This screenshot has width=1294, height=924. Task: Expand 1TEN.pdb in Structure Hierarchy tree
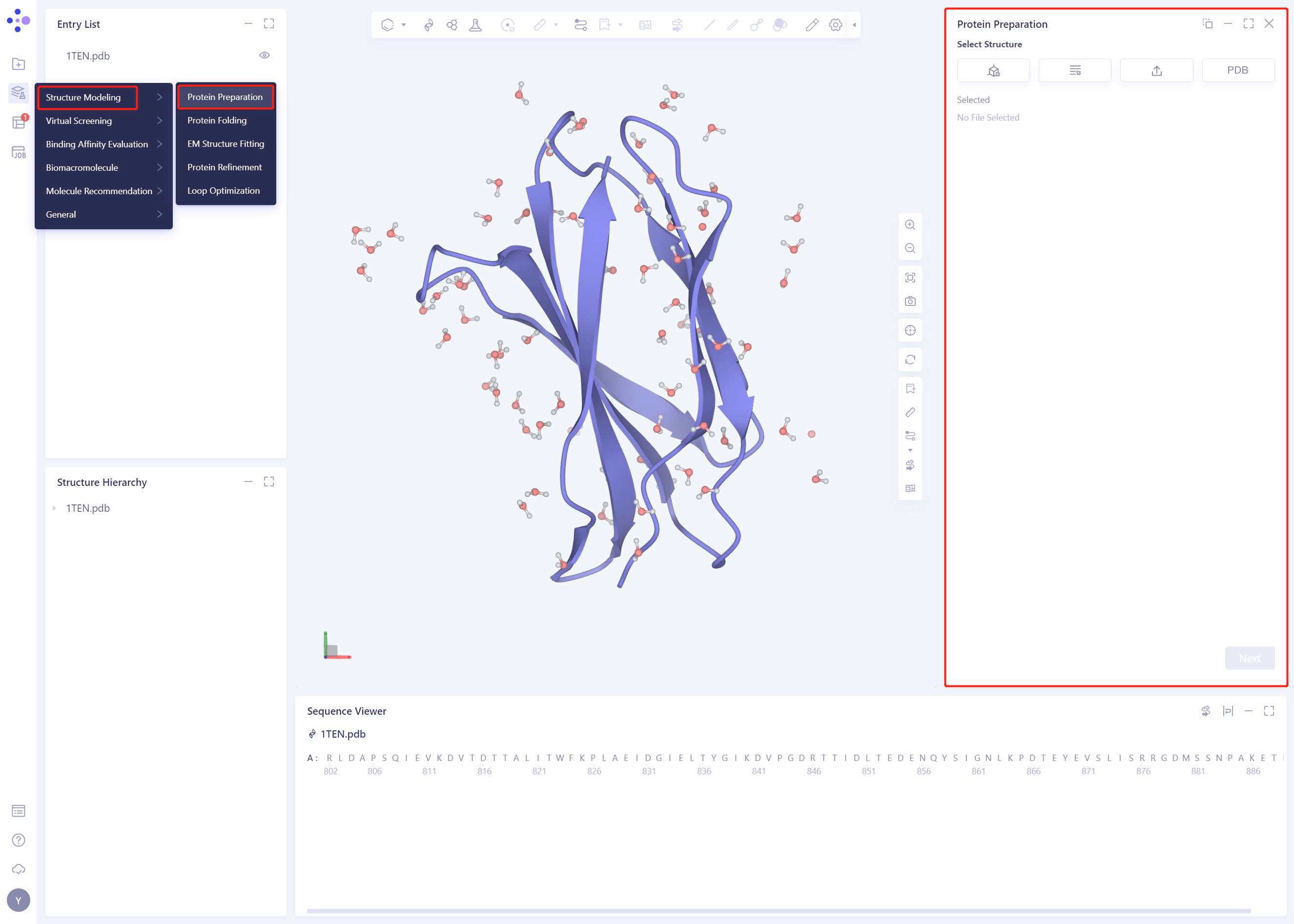click(x=54, y=508)
